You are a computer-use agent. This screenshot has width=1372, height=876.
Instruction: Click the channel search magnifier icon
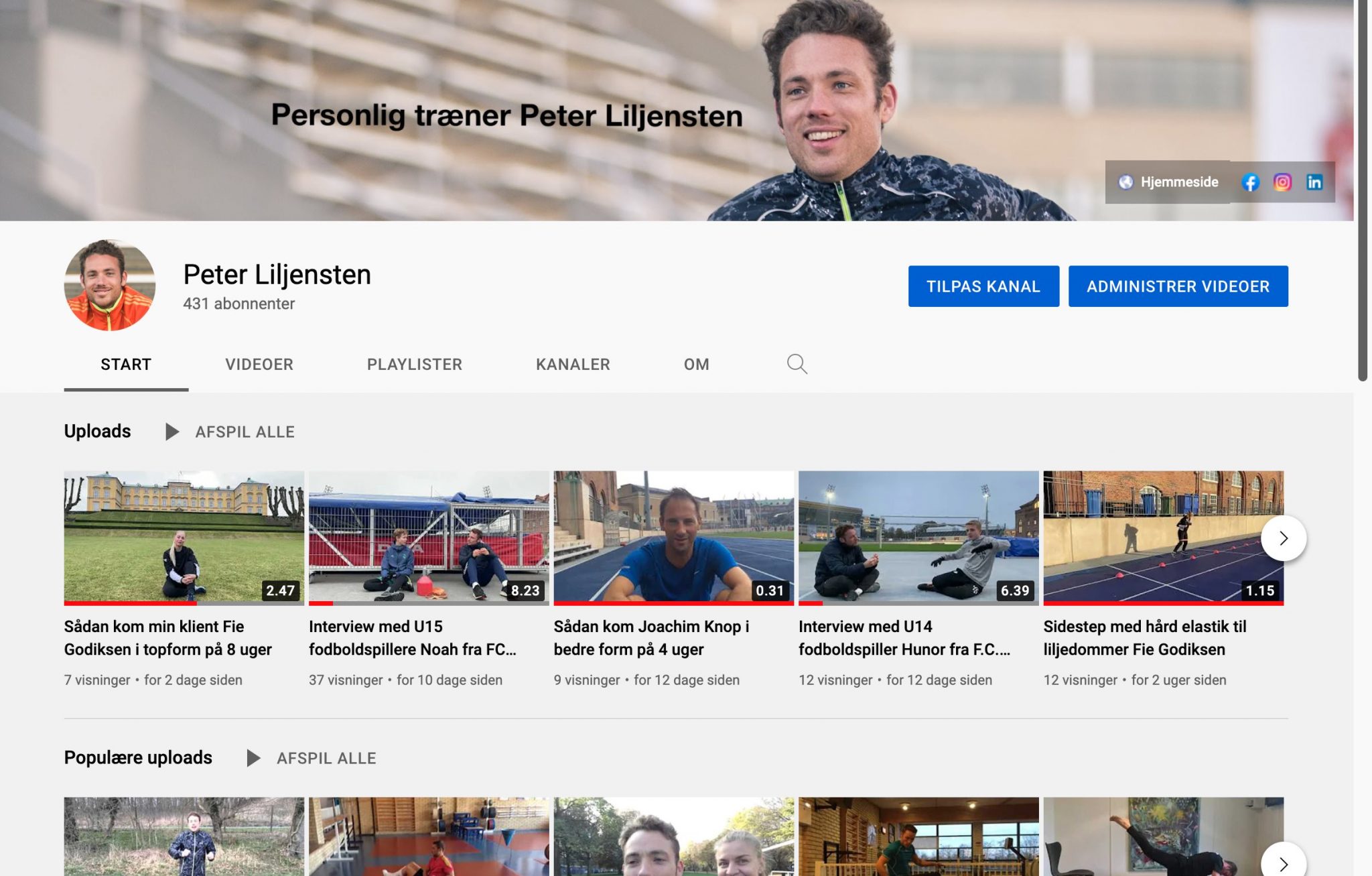pos(797,364)
